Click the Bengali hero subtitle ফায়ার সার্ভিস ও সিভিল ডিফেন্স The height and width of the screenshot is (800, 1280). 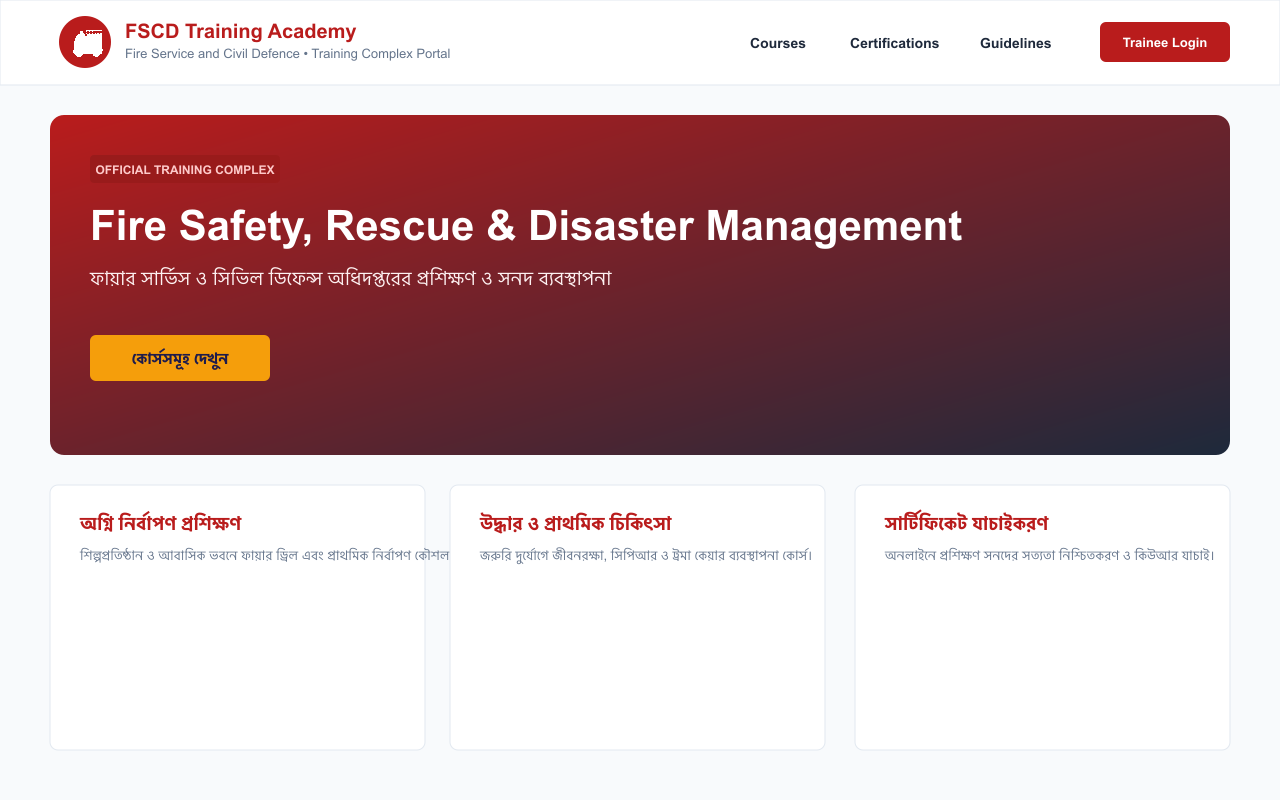351,278
